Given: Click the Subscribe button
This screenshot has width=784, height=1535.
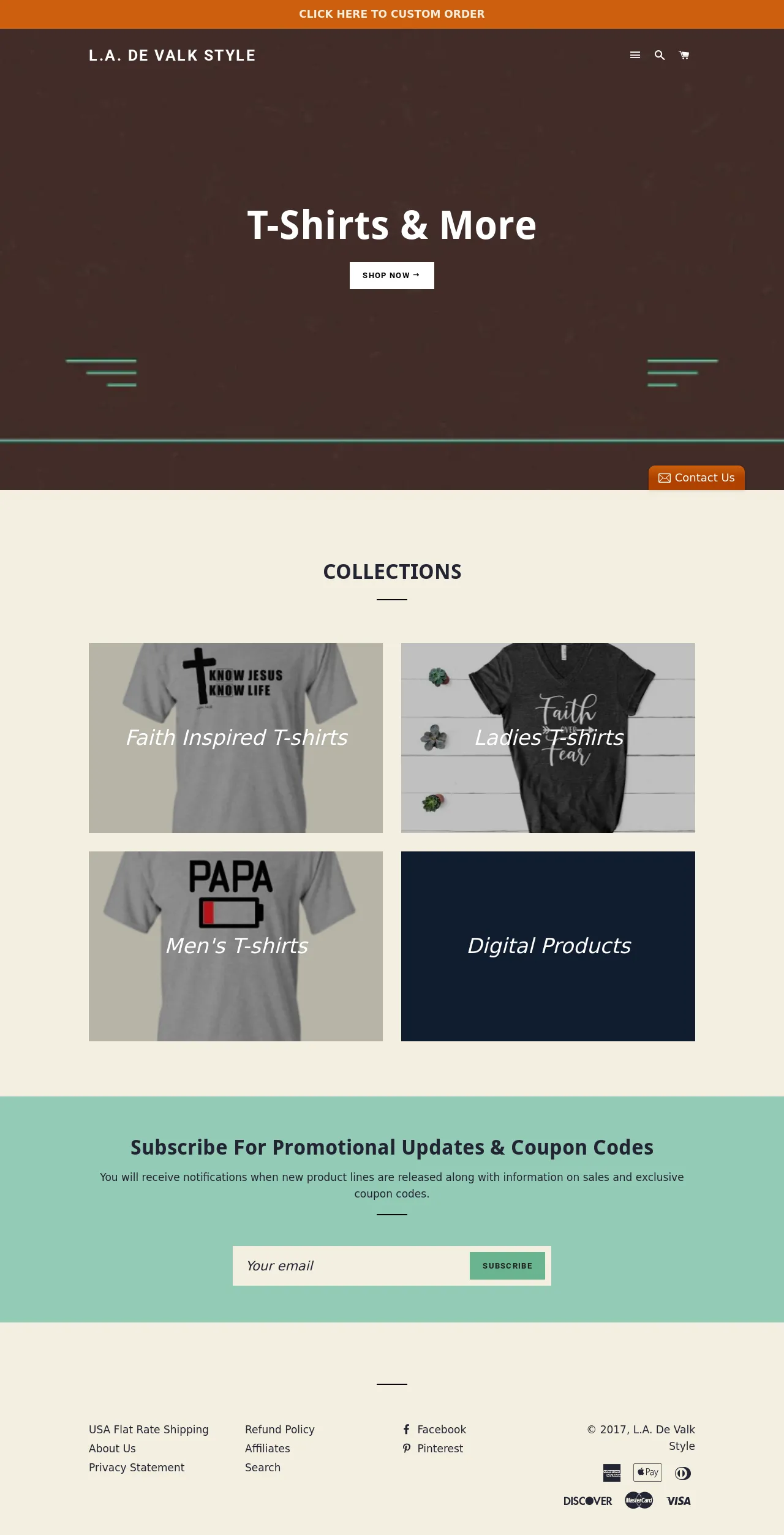Looking at the screenshot, I should 507,1265.
